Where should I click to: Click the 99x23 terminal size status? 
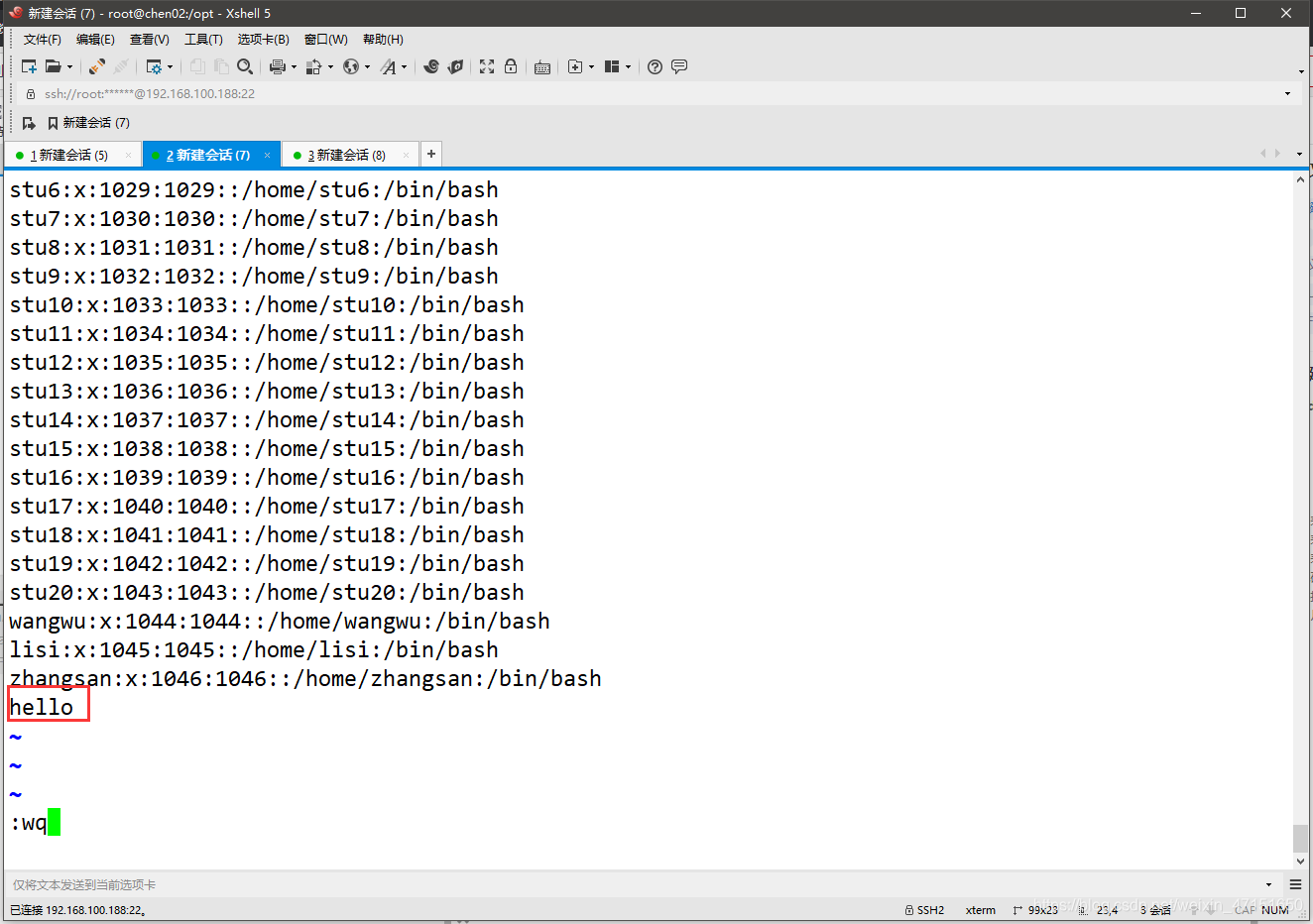[x=1035, y=909]
